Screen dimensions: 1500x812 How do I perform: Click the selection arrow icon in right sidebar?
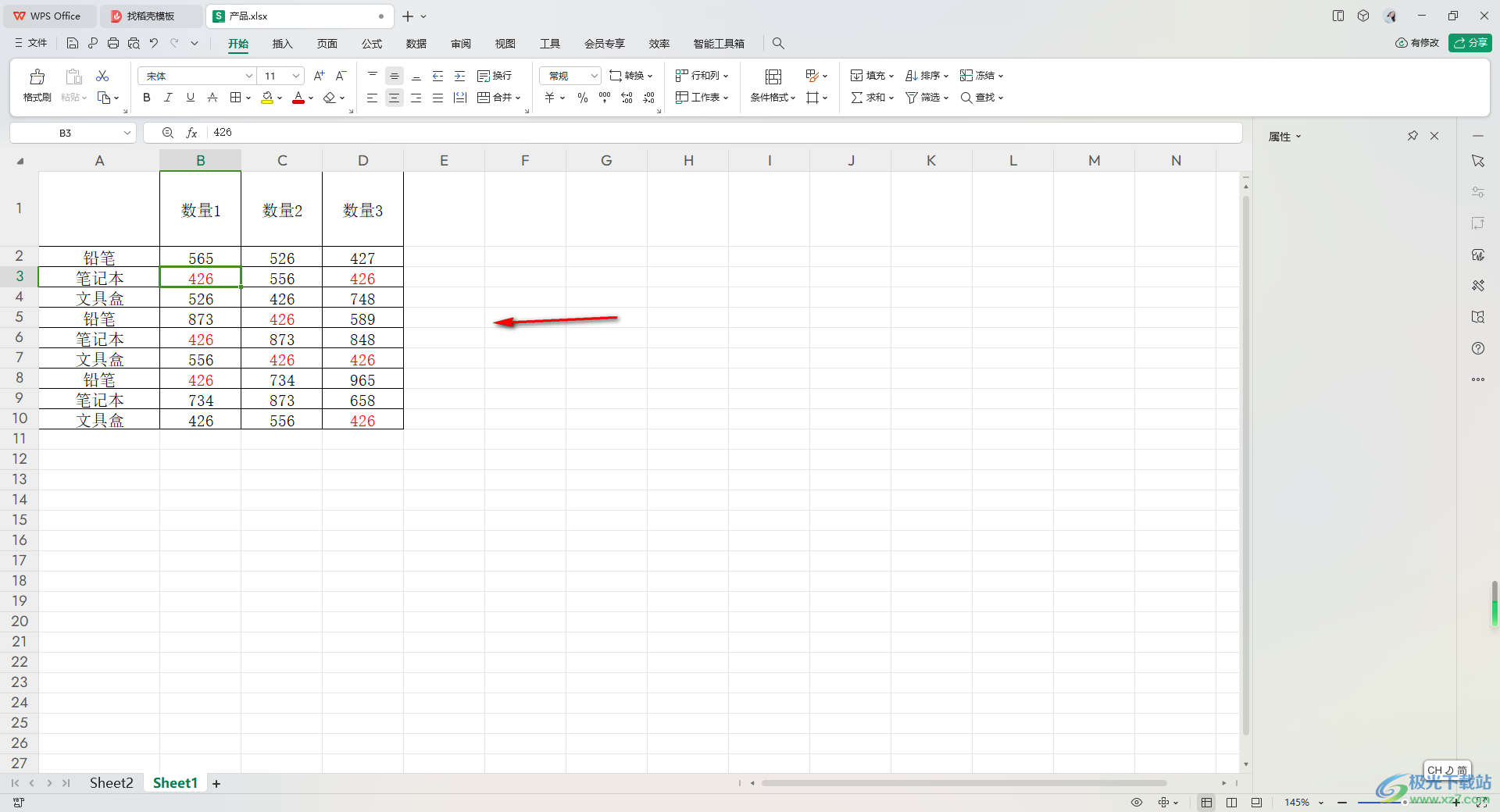[x=1478, y=161]
